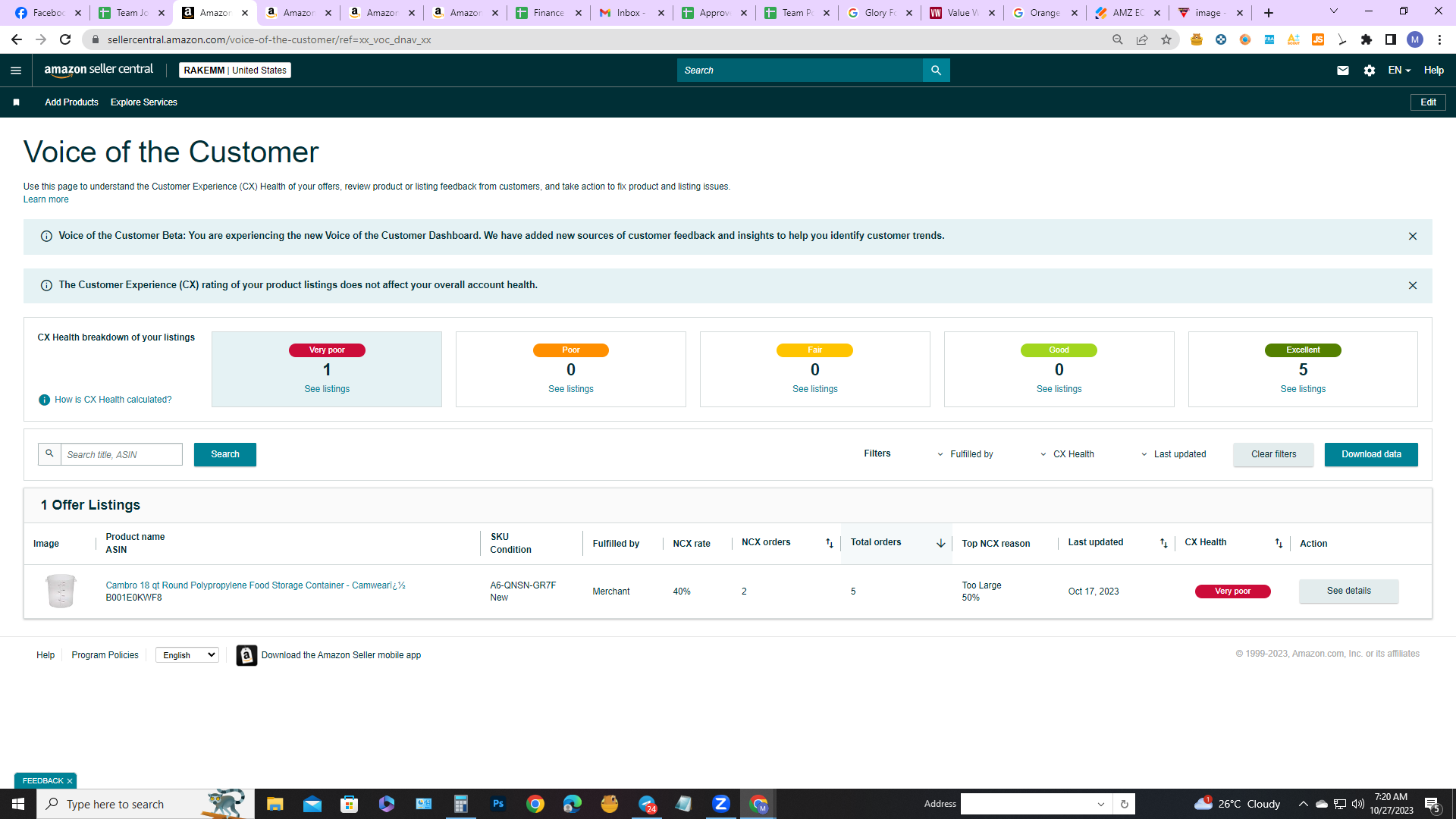Open a new browser tab
1456x819 pixels.
point(1269,13)
